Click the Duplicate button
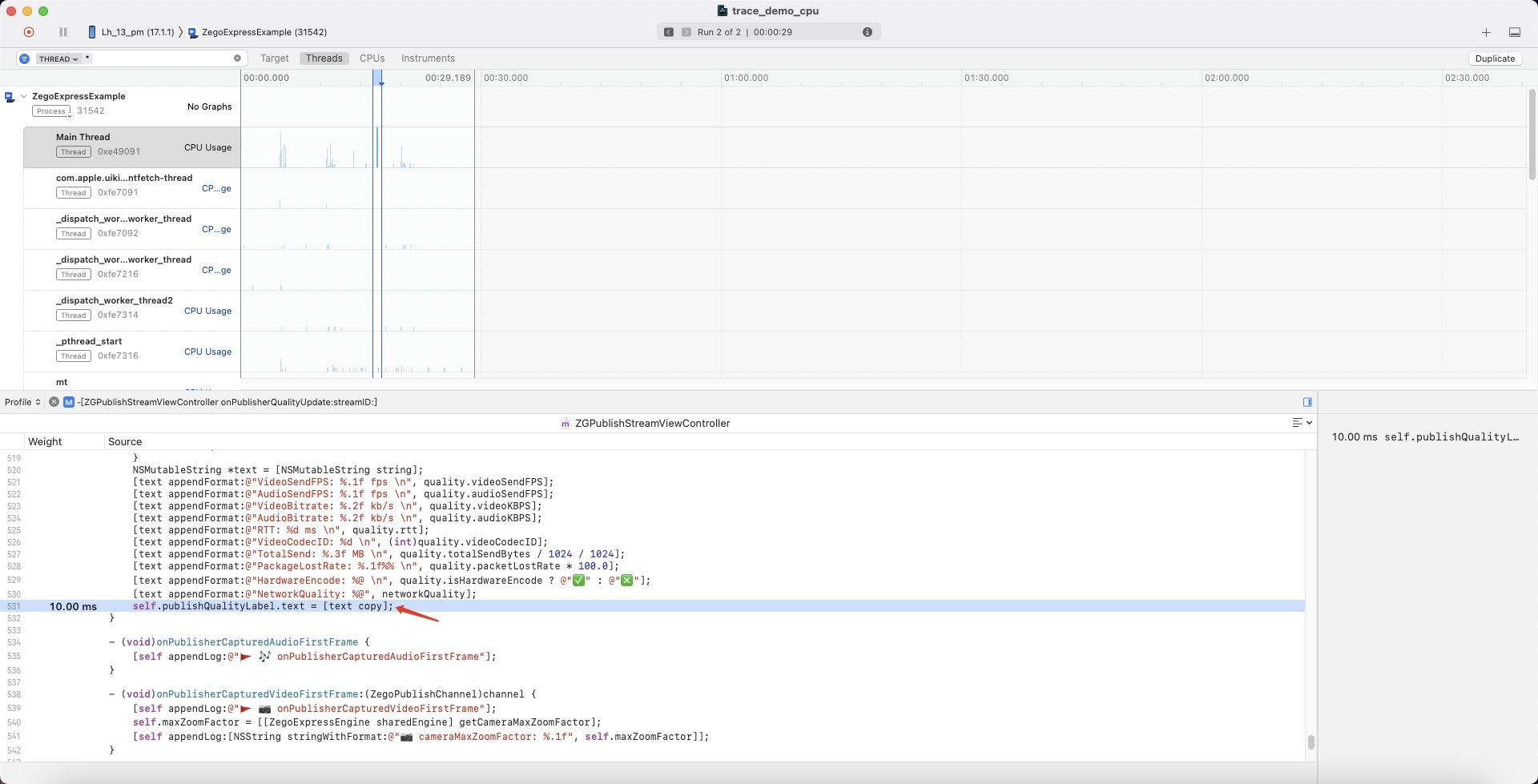 [1495, 58]
